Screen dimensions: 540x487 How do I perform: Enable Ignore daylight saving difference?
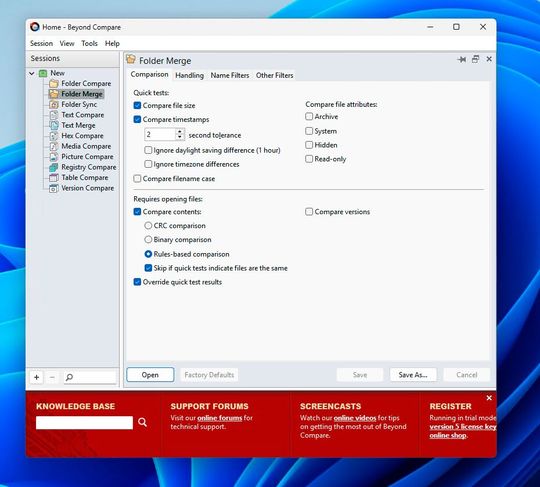click(x=148, y=150)
